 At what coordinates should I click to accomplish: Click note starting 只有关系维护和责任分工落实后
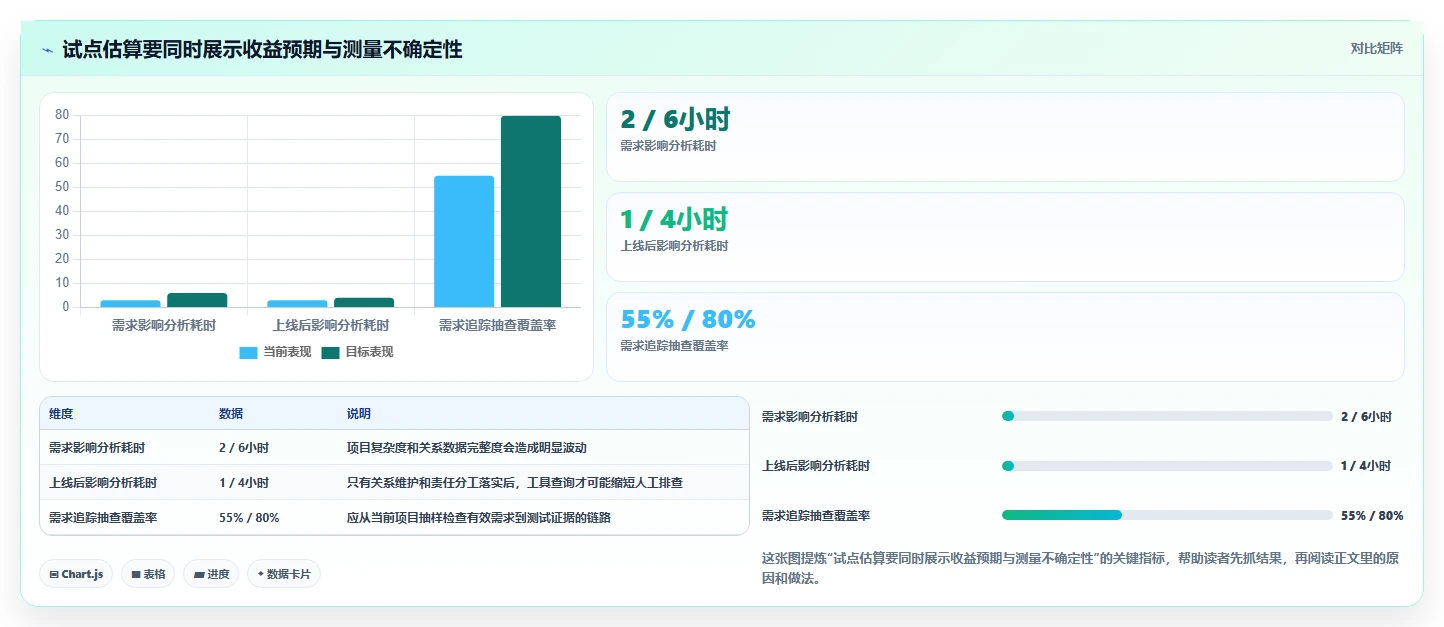click(515, 483)
